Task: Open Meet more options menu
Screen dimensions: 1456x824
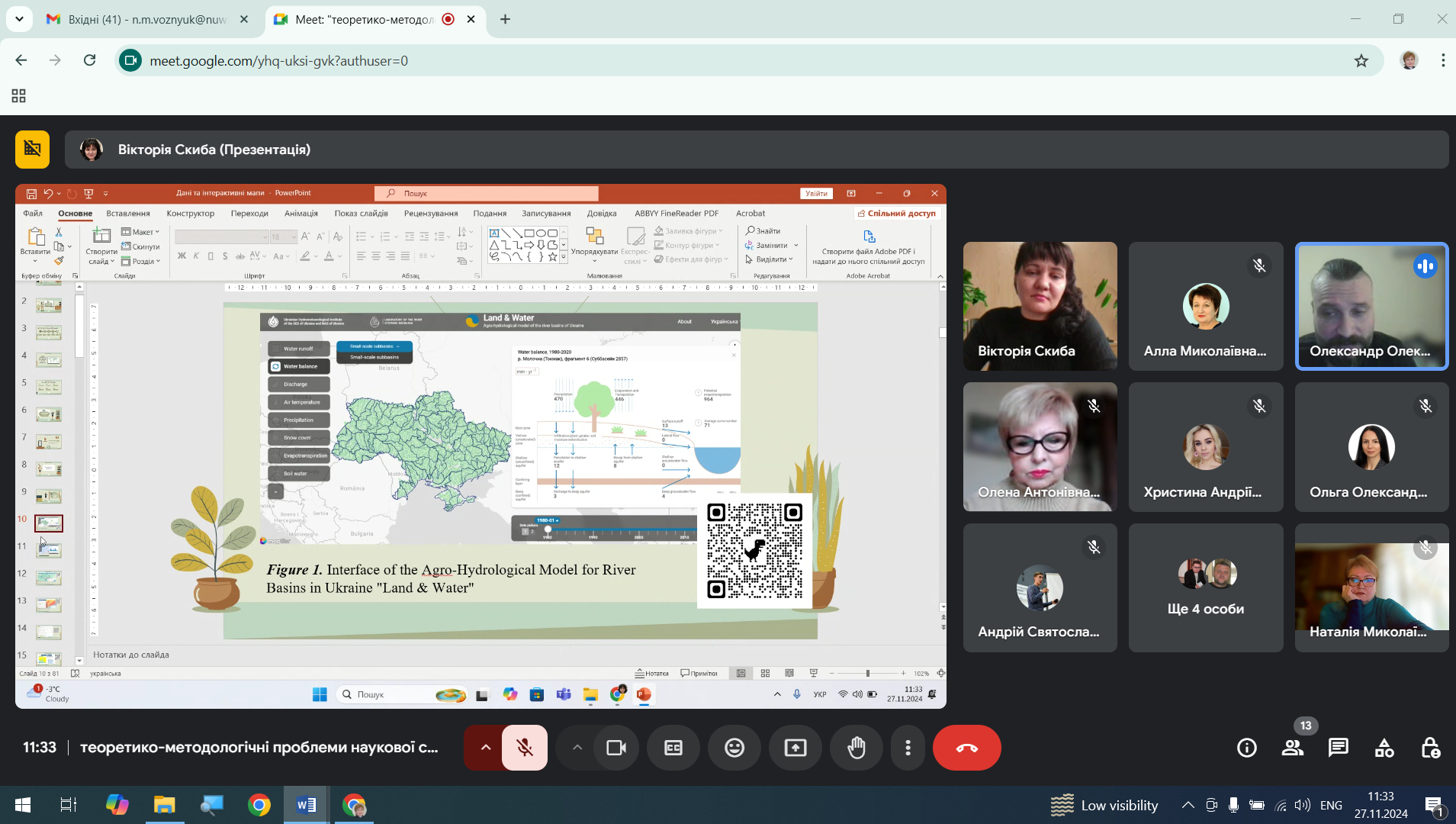Action: [908, 748]
